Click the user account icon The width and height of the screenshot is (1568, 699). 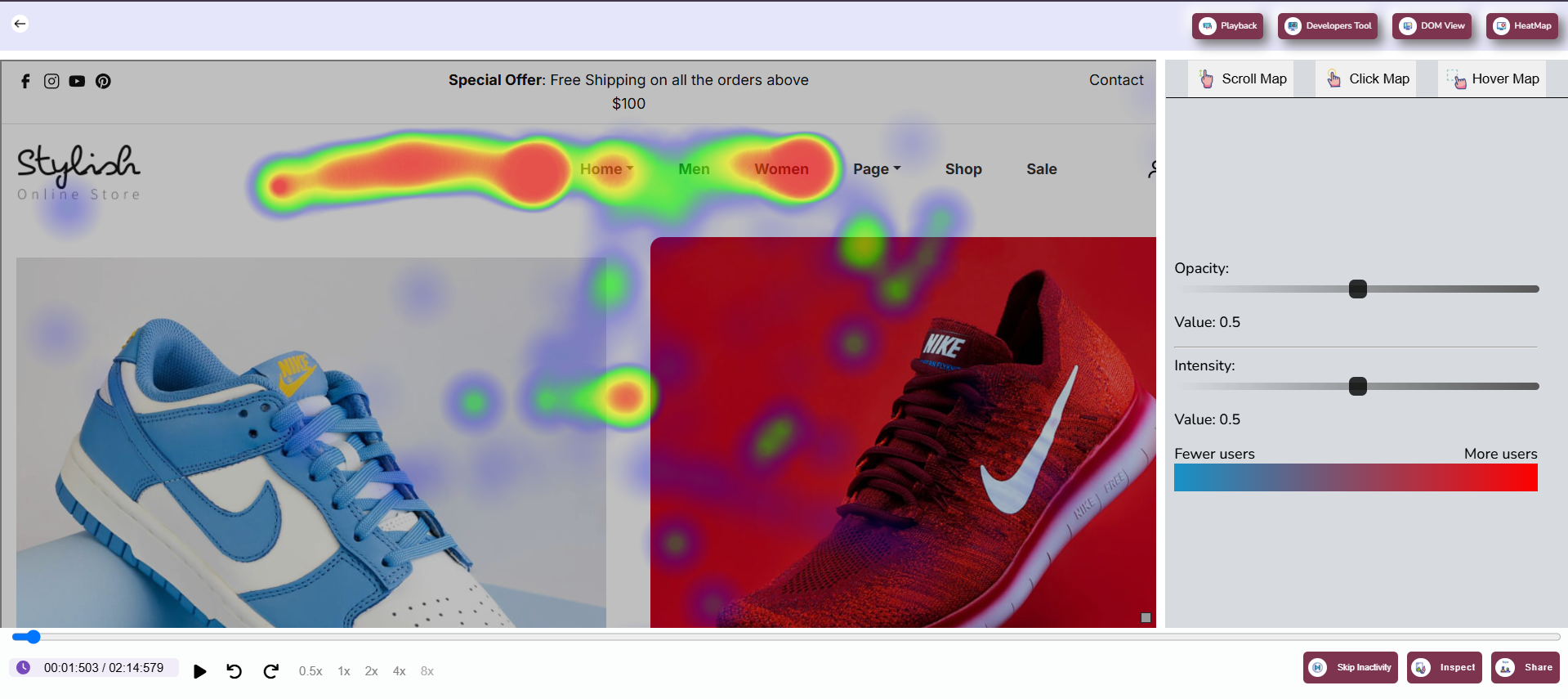click(1152, 169)
